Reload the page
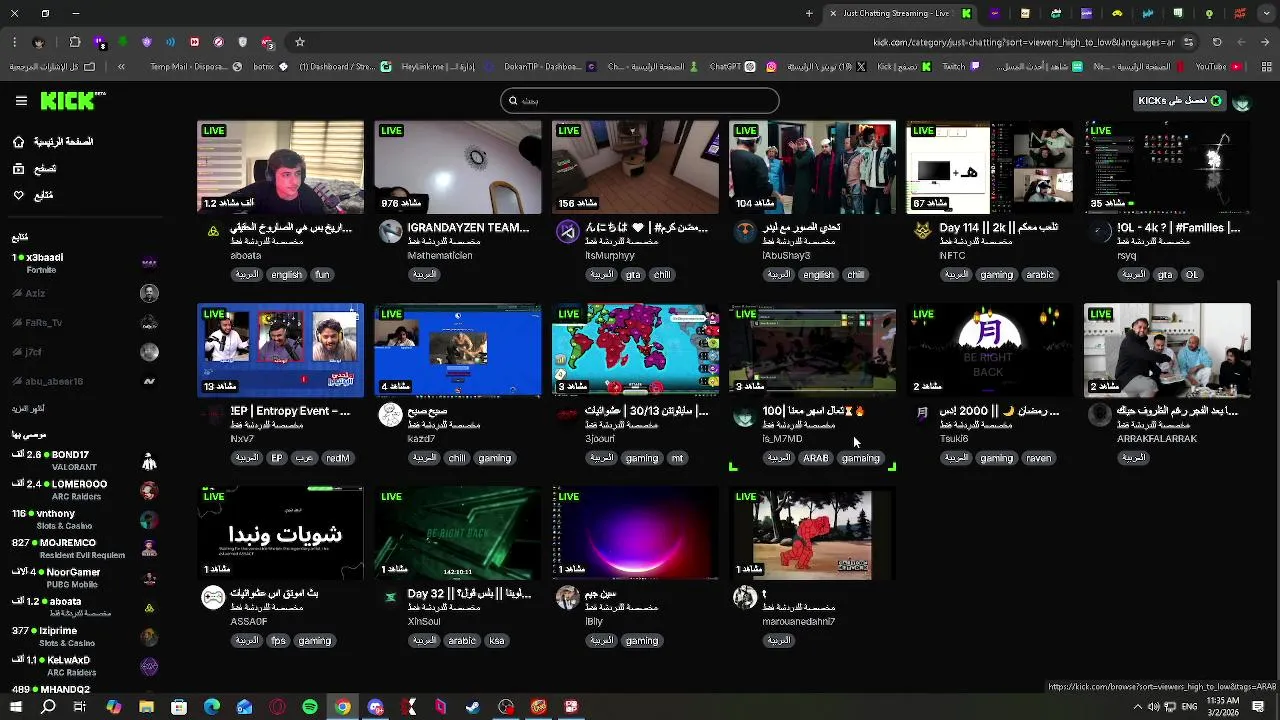 tap(1217, 42)
